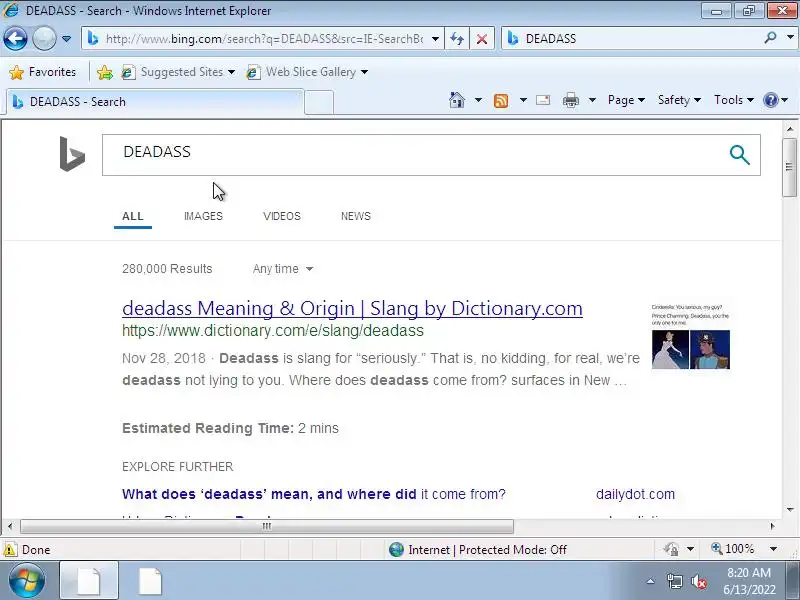This screenshot has width=800, height=600.
Task: Click the Print icon
Action: click(x=571, y=100)
